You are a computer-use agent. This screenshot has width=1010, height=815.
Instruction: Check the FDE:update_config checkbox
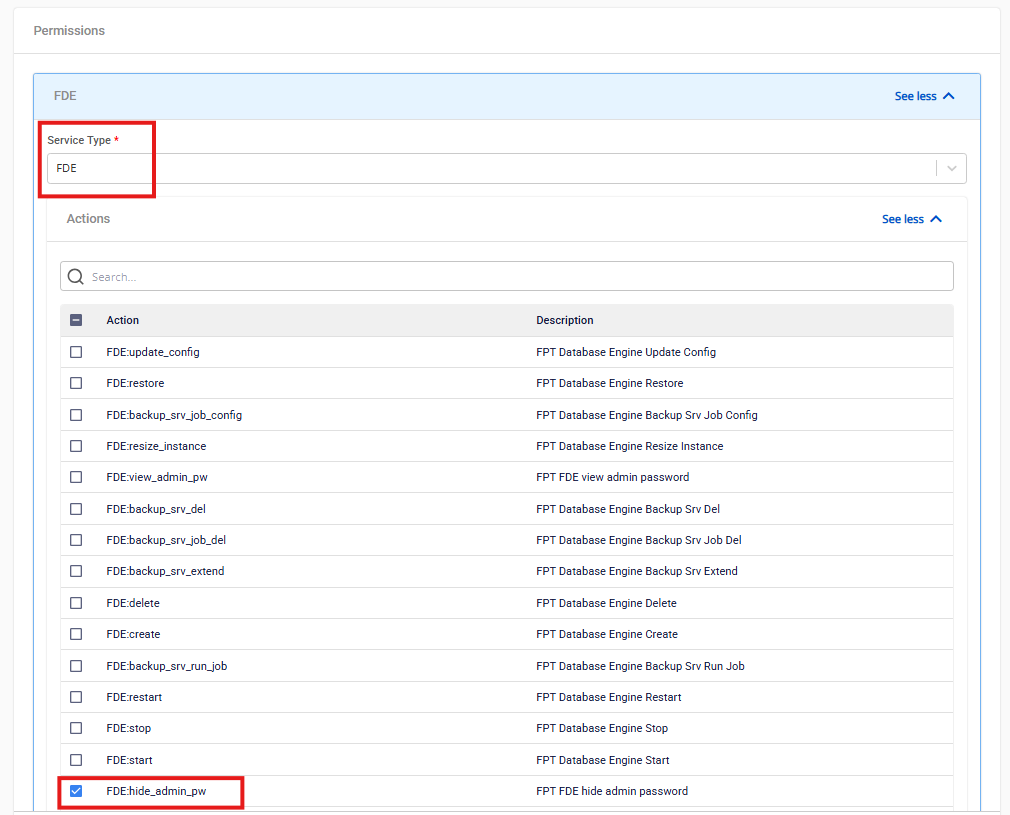point(76,352)
